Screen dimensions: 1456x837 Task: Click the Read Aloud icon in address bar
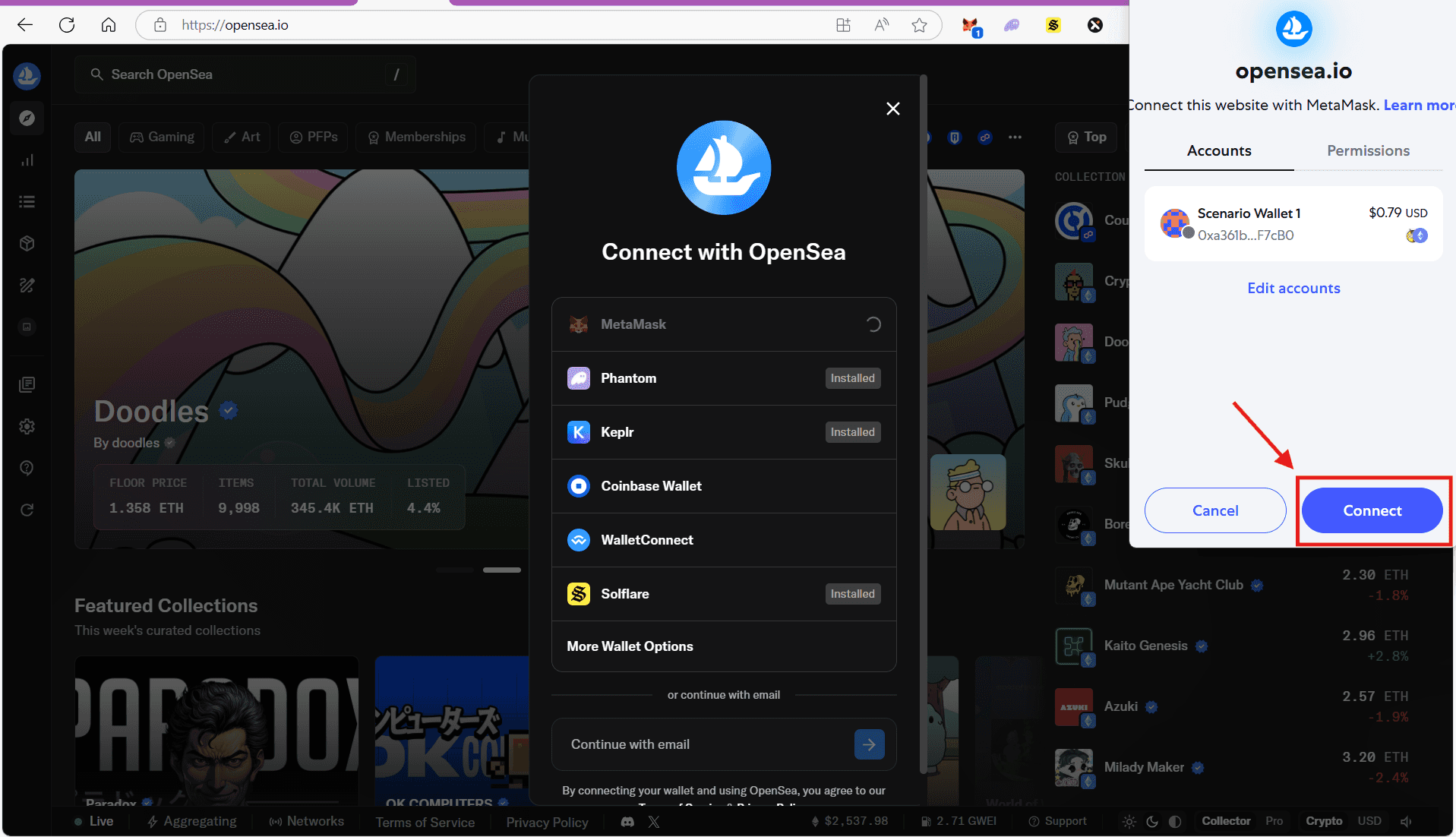tap(881, 25)
